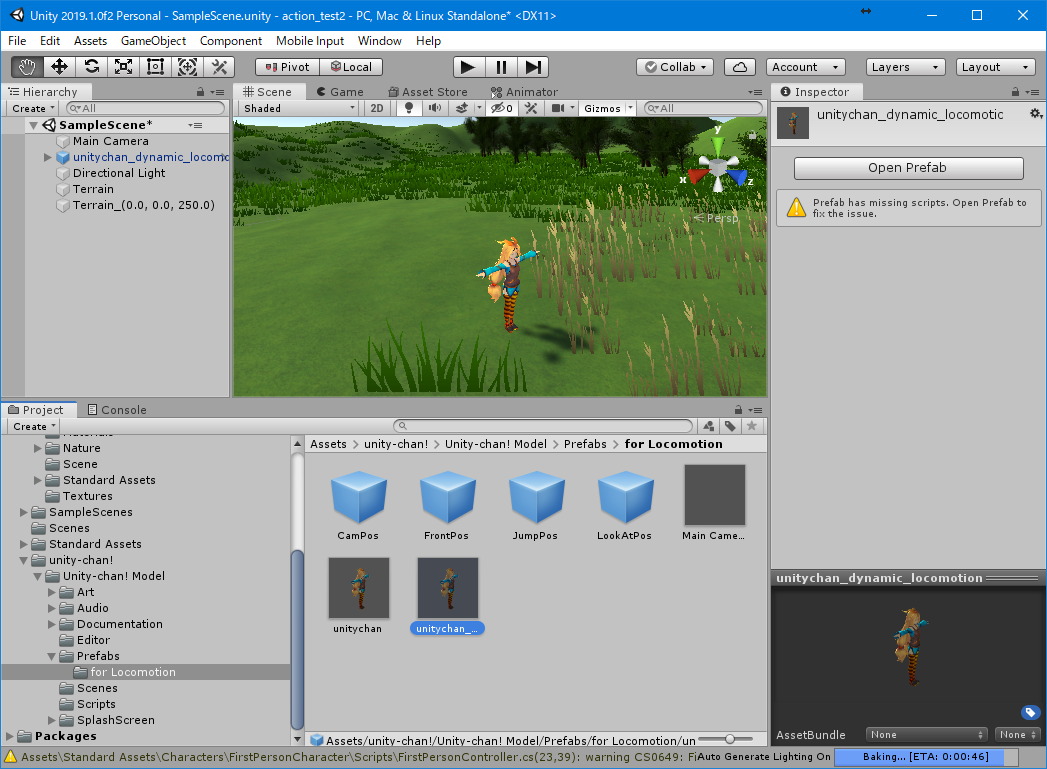Screen dimensions: 1047x769
Task: Switch to the Asset Store tab
Action: click(428, 92)
